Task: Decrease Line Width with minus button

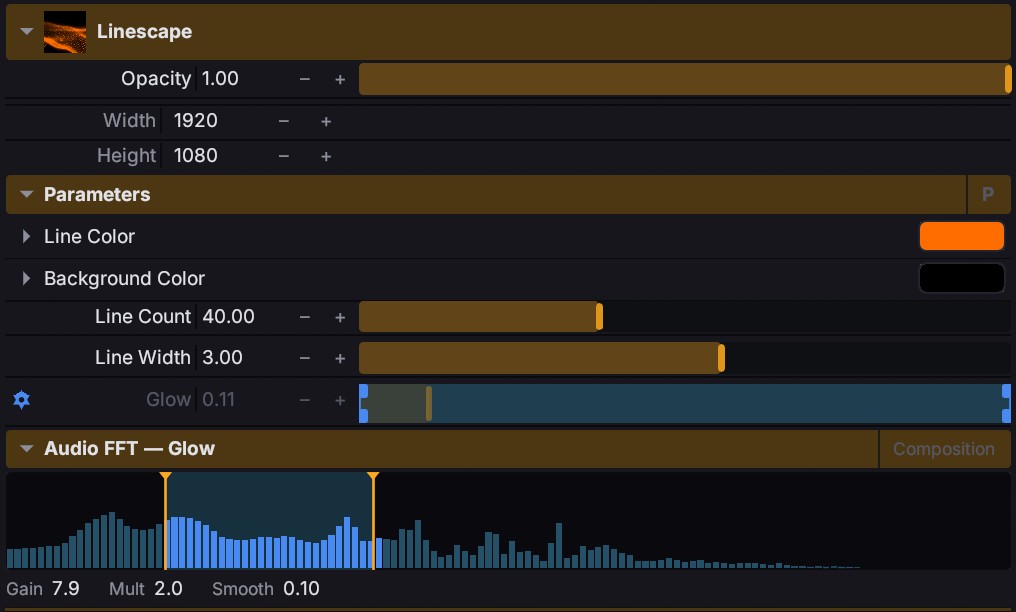Action: point(305,358)
